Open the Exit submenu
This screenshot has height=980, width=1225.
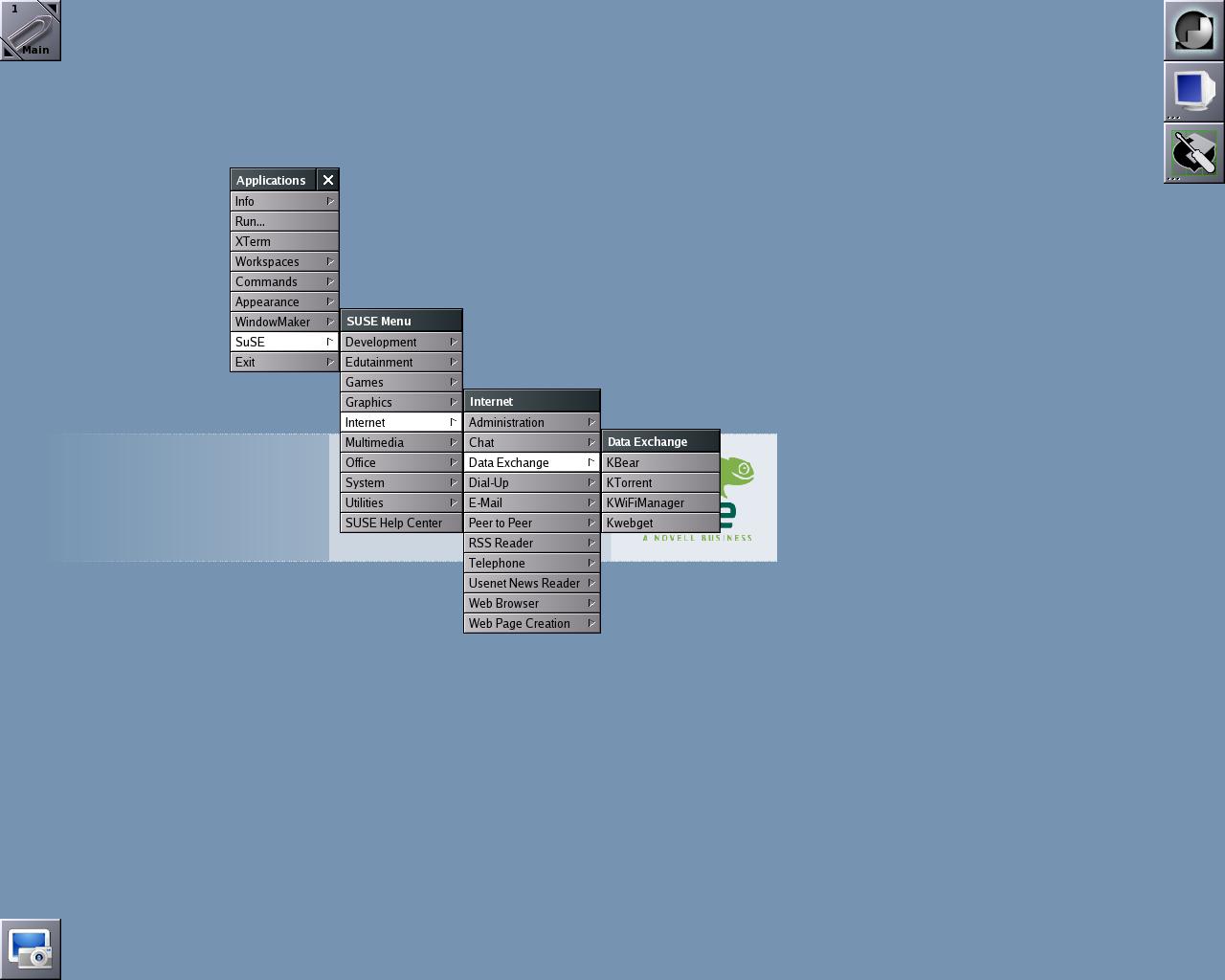(284, 362)
